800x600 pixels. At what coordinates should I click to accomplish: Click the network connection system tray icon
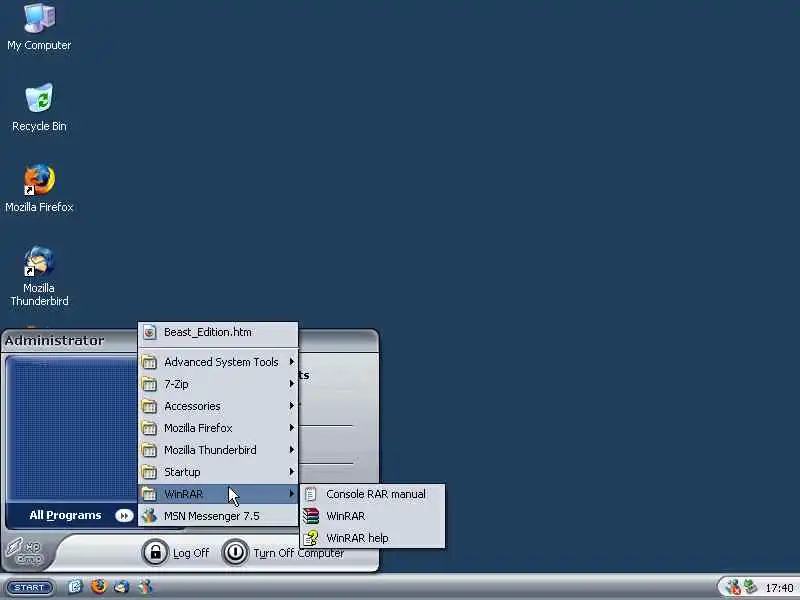(x=750, y=587)
